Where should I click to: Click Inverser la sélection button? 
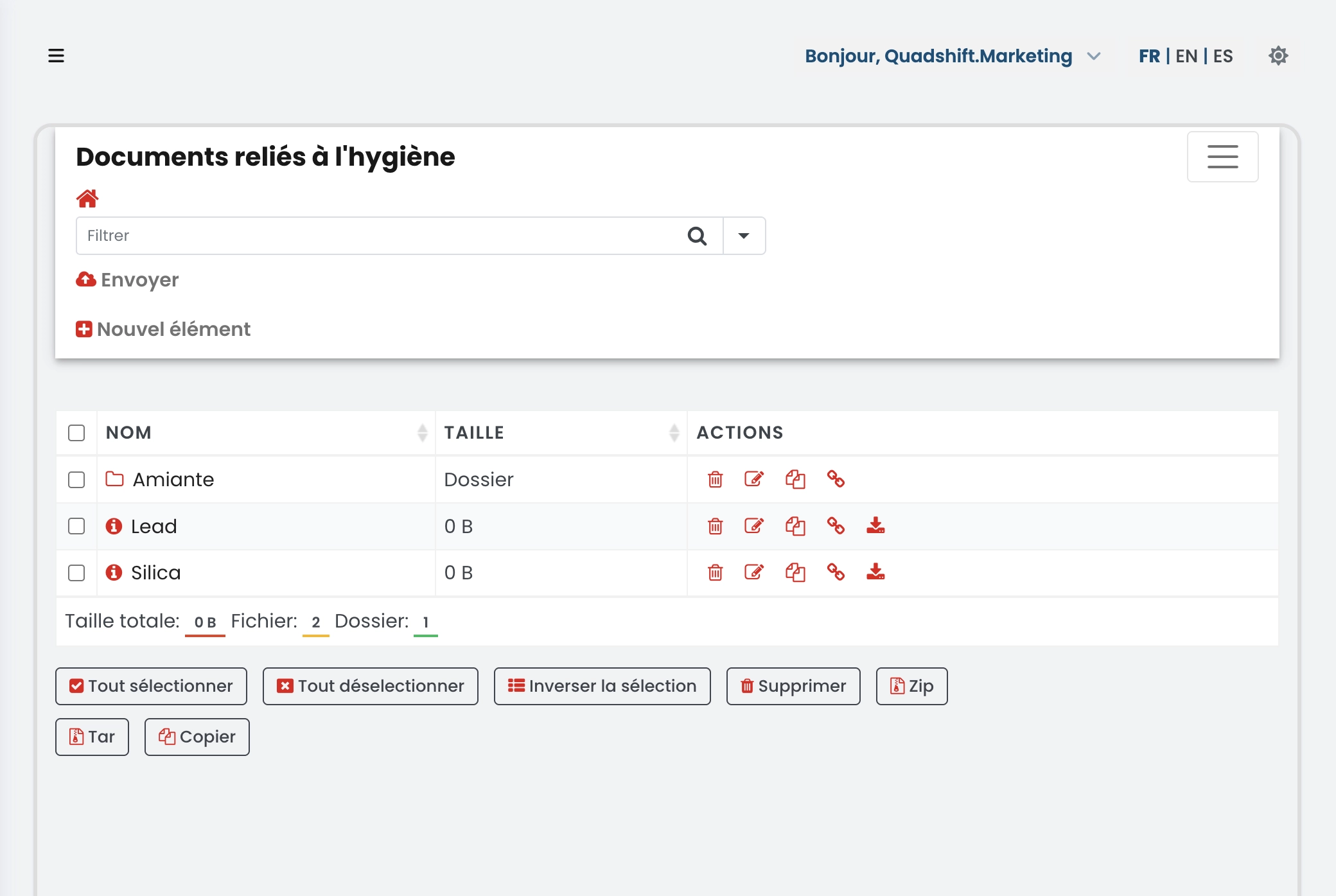coord(602,686)
